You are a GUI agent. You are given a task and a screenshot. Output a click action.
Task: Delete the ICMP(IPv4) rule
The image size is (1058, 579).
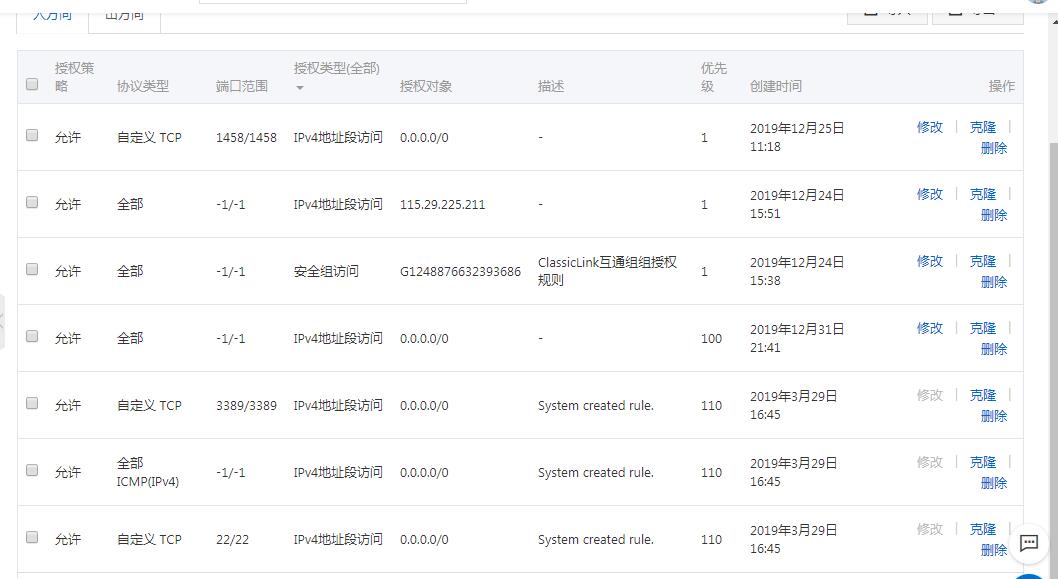(994, 483)
